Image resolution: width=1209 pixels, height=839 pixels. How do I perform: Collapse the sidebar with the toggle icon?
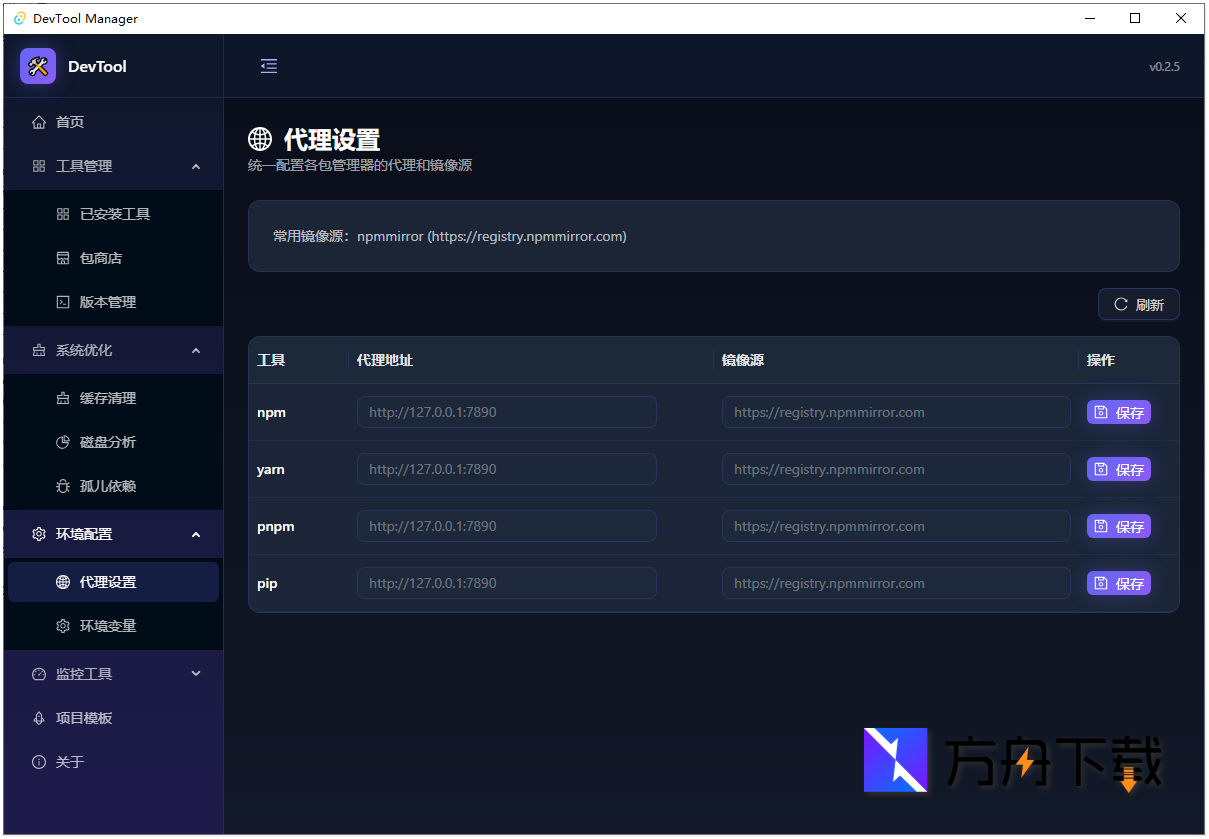coord(268,66)
